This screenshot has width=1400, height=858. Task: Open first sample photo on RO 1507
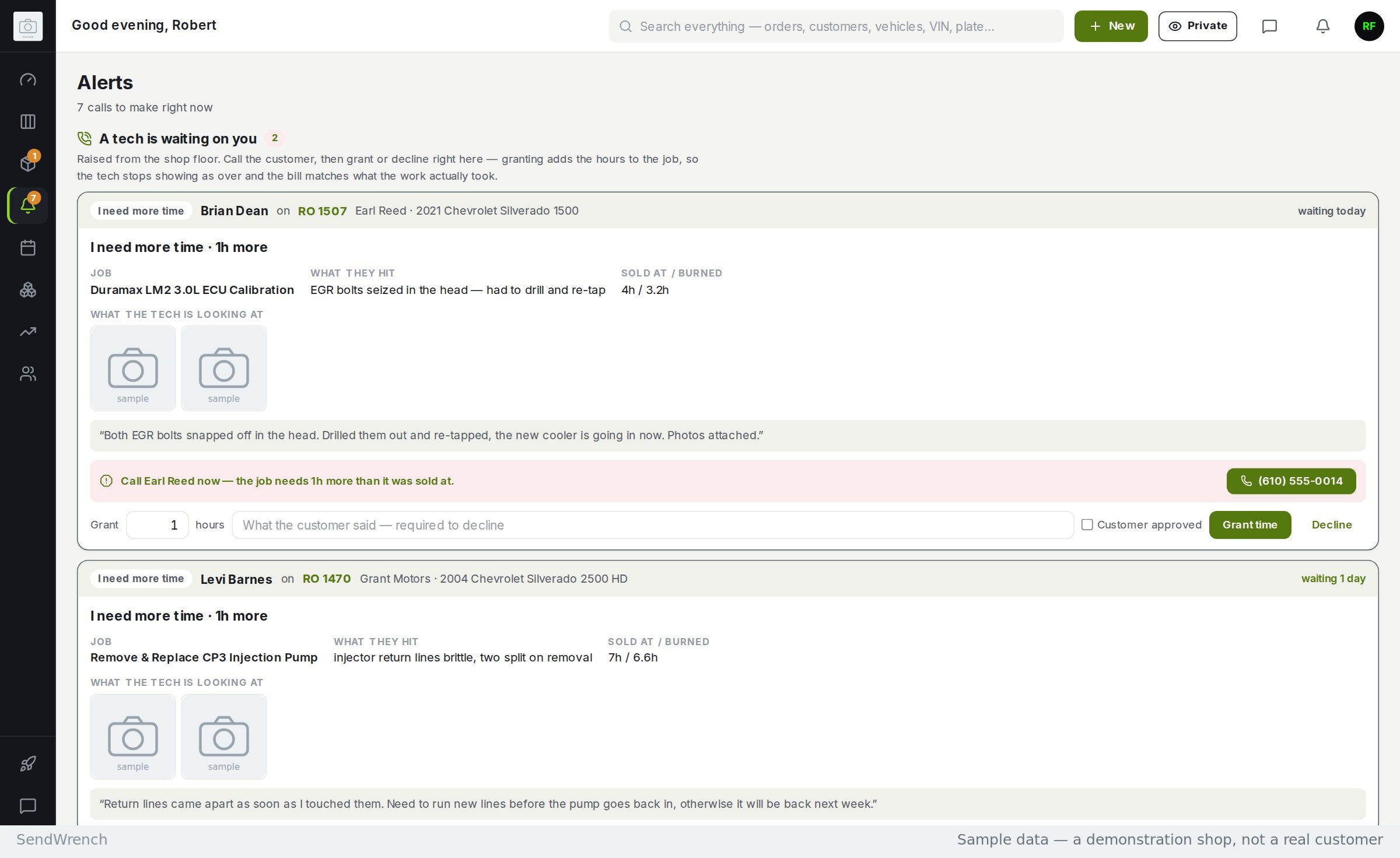point(132,369)
